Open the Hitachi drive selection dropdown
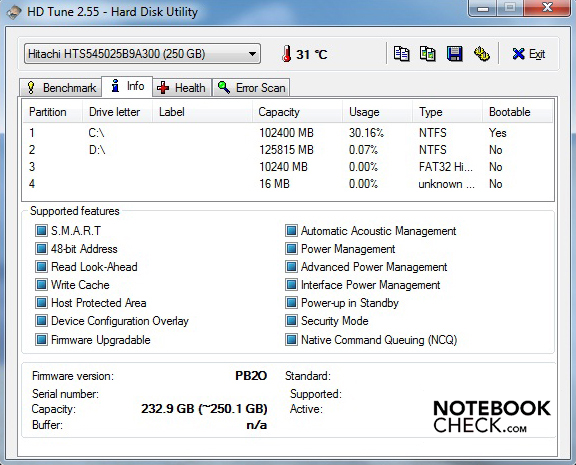The image size is (576, 465). pos(143,54)
